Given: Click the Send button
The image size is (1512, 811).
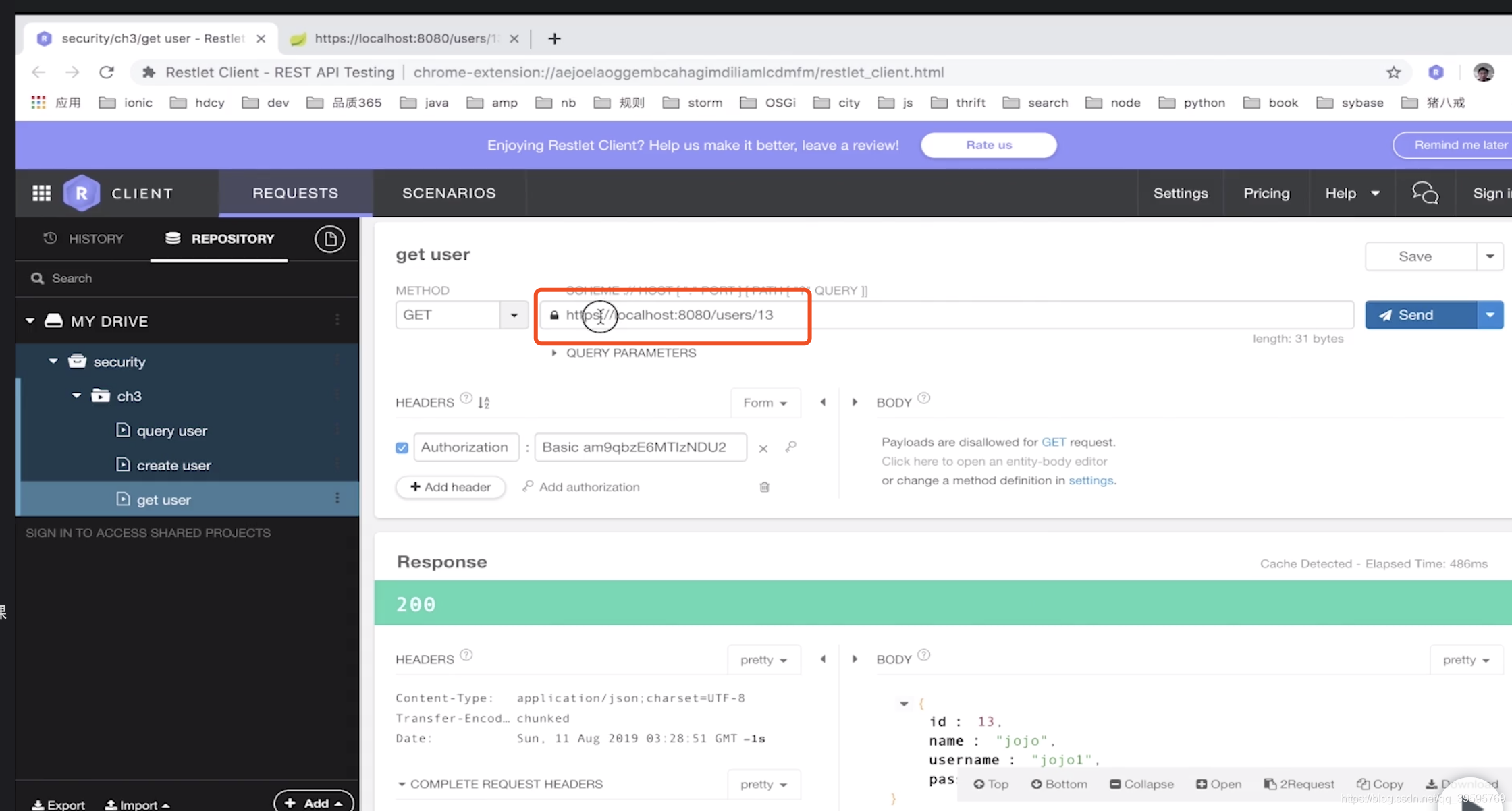Looking at the screenshot, I should click(x=1421, y=315).
